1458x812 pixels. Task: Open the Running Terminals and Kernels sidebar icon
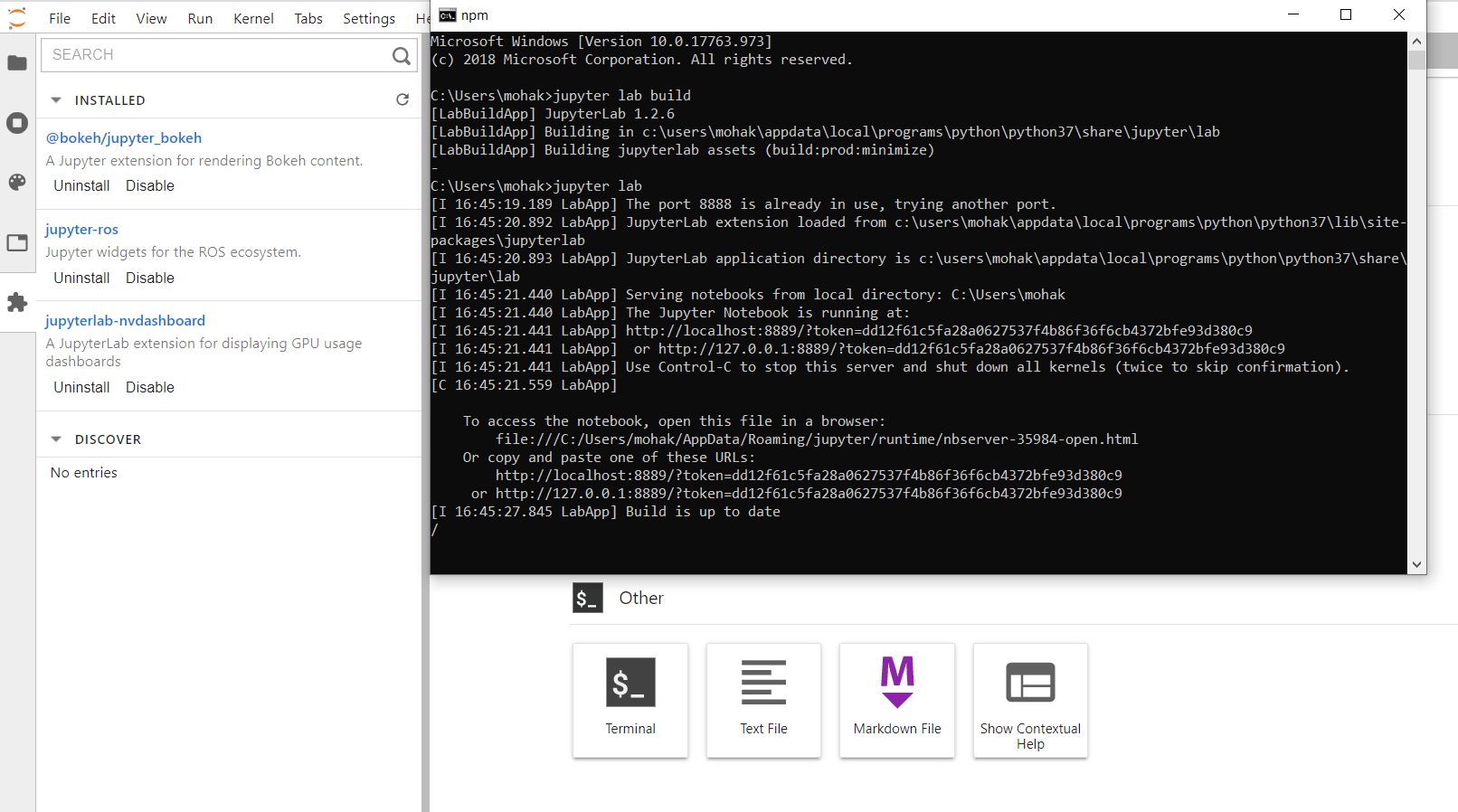[17, 123]
